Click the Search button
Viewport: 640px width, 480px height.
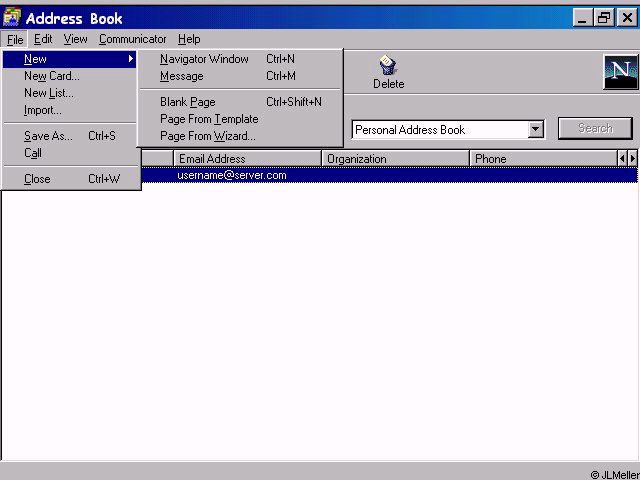(596, 128)
